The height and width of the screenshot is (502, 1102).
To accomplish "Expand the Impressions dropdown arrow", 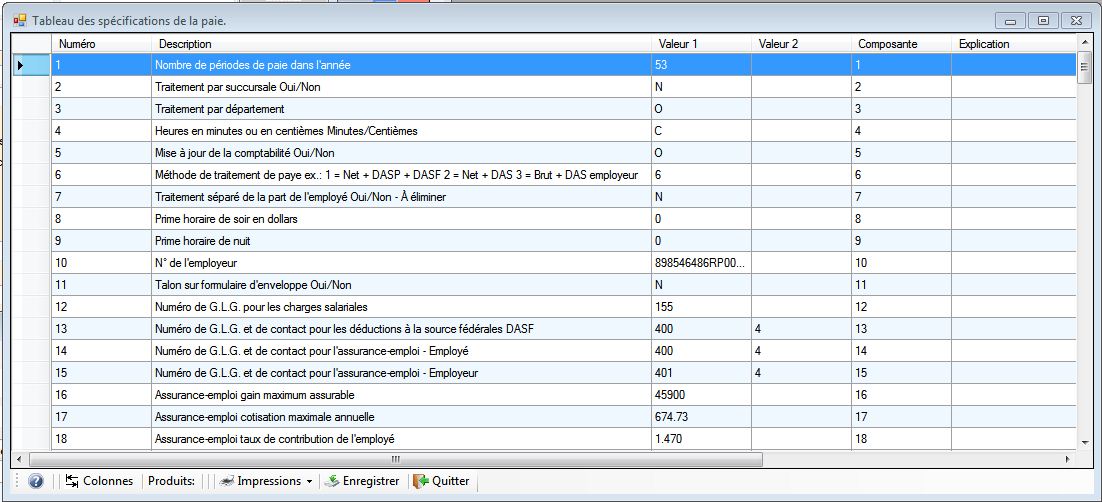I will (309, 481).
